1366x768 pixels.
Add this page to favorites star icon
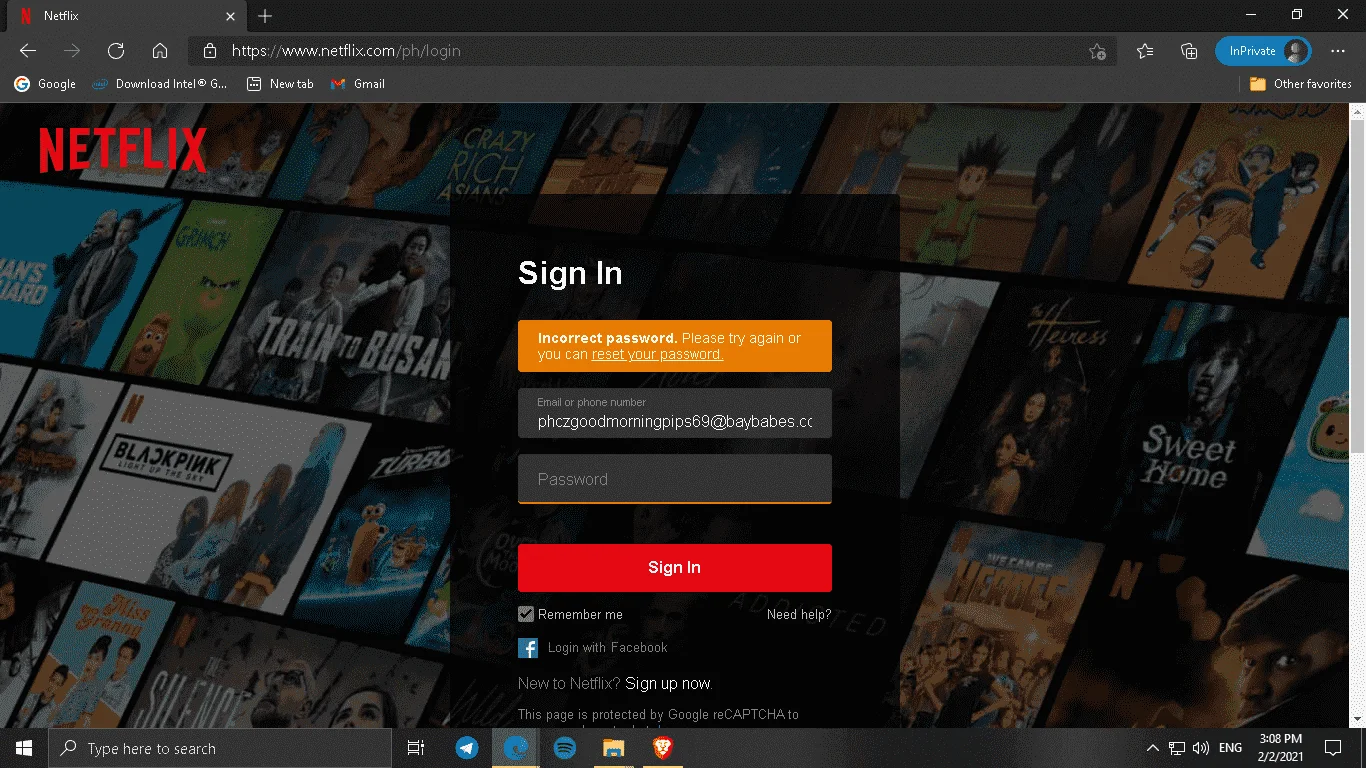tap(1097, 51)
